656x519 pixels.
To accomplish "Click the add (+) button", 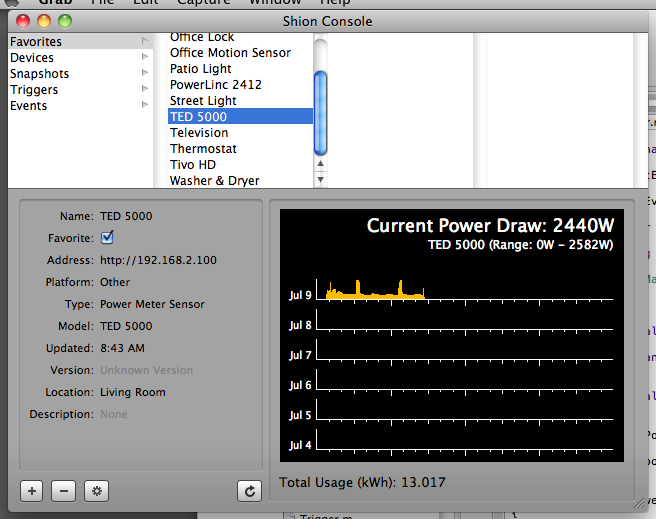I will (x=32, y=491).
